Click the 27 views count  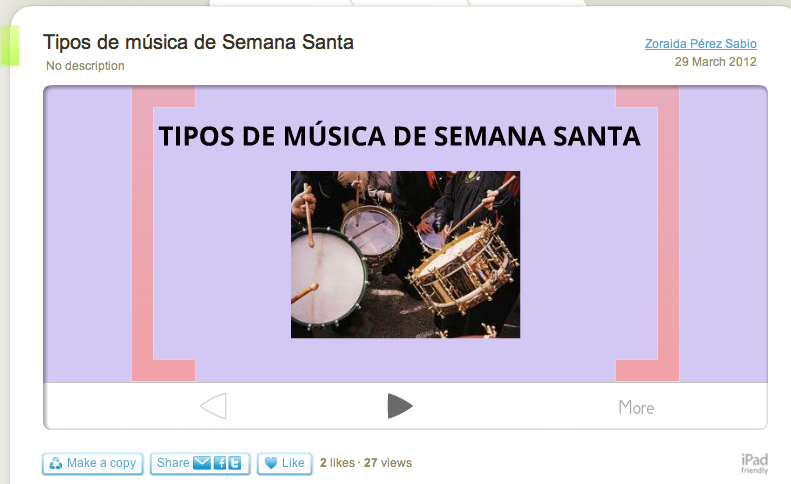(x=388, y=463)
